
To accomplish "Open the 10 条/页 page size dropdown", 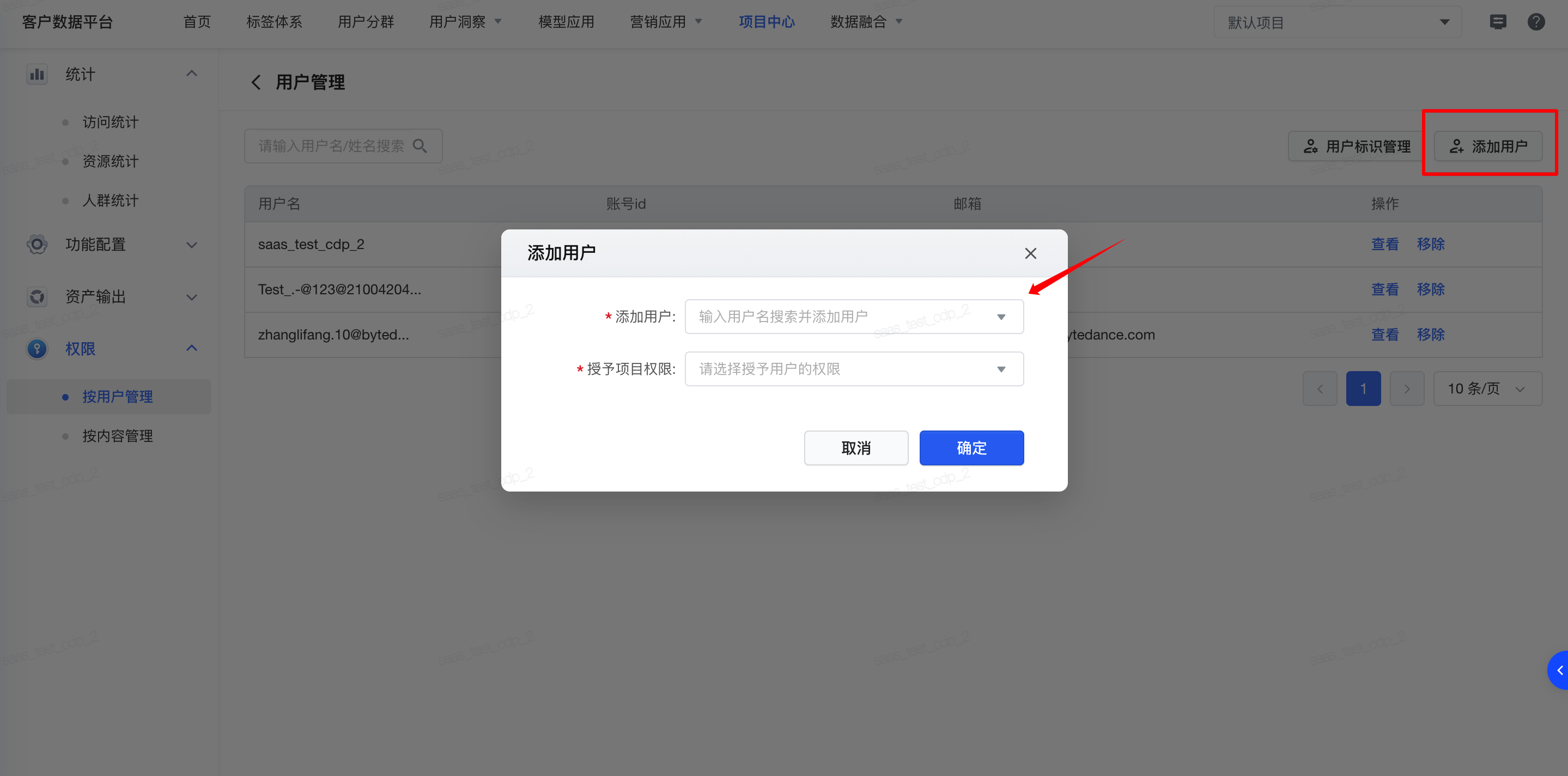I will [x=1487, y=389].
